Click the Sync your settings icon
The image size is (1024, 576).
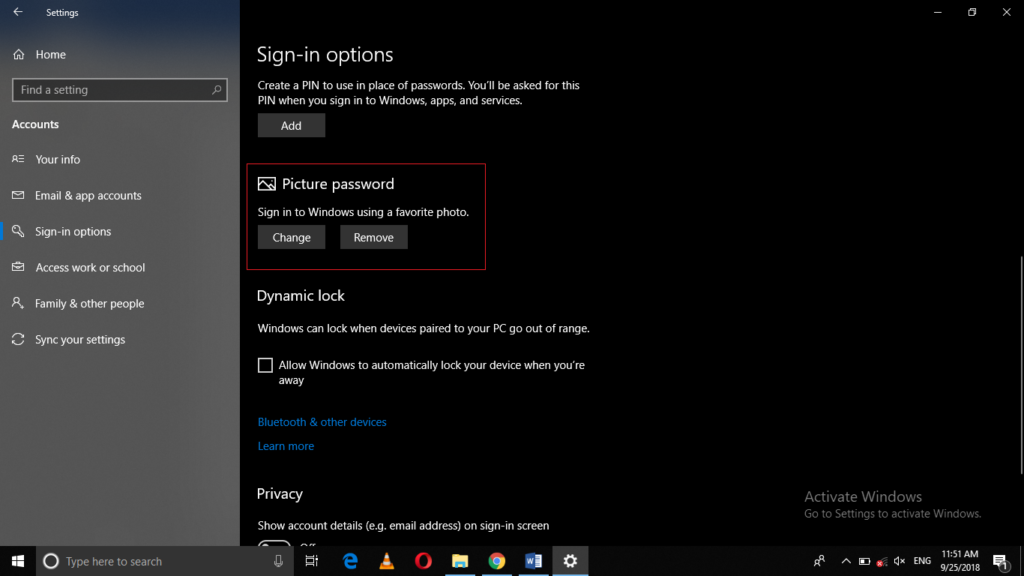18,339
